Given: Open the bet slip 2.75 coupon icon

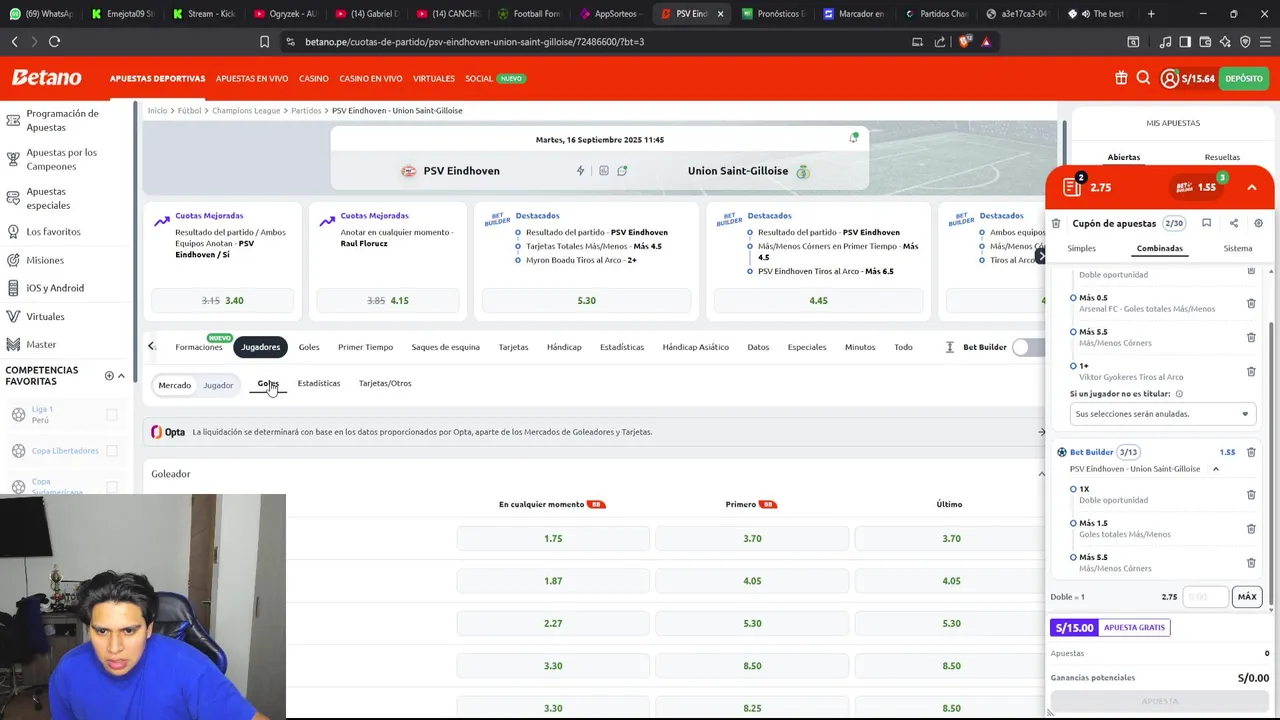Looking at the screenshot, I should [1072, 187].
